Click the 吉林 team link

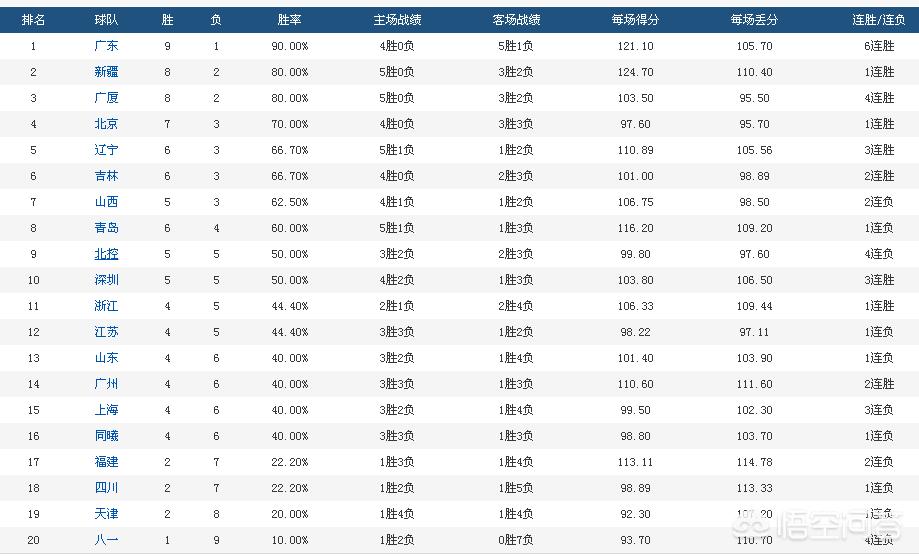(107, 176)
